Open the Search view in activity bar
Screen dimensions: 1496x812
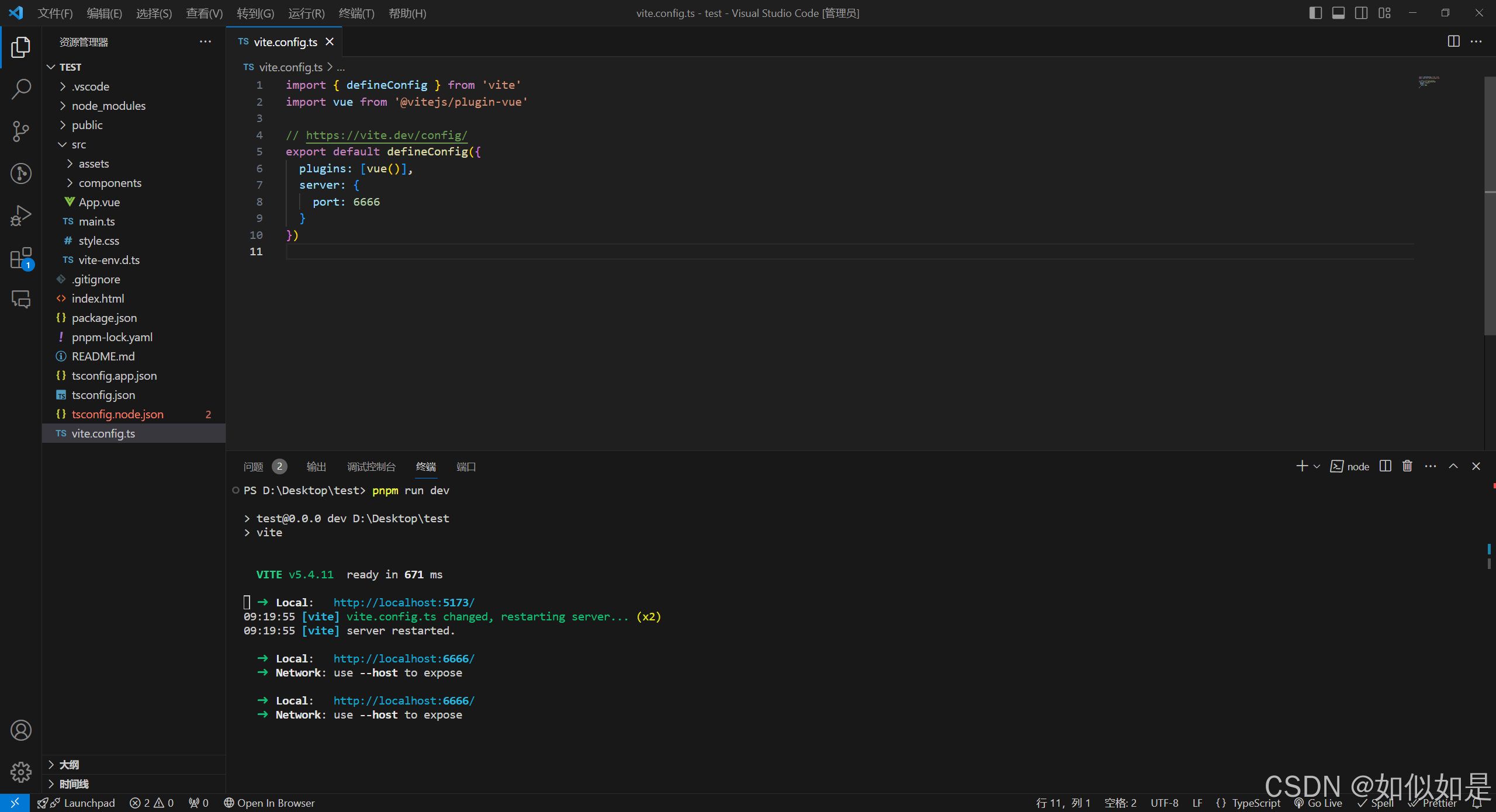click(x=21, y=89)
